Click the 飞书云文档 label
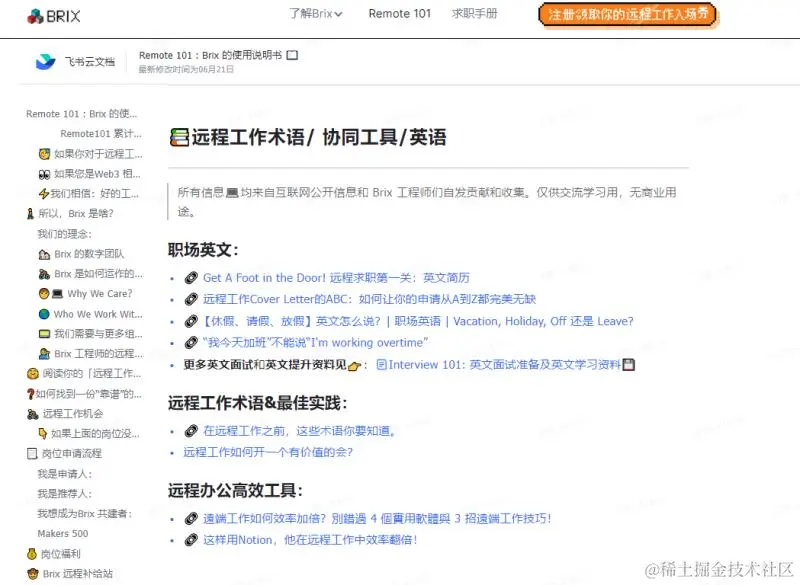This screenshot has width=800, height=585. 90,62
